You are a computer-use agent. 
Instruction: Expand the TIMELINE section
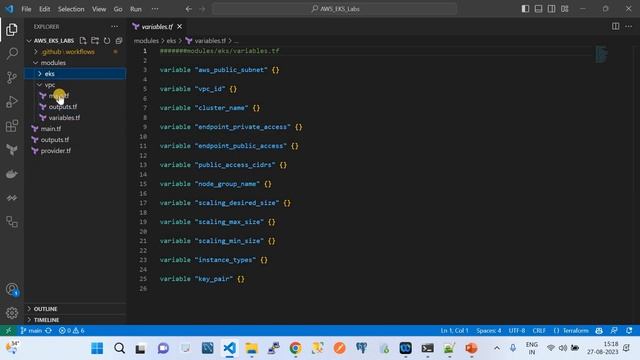(x=75, y=320)
